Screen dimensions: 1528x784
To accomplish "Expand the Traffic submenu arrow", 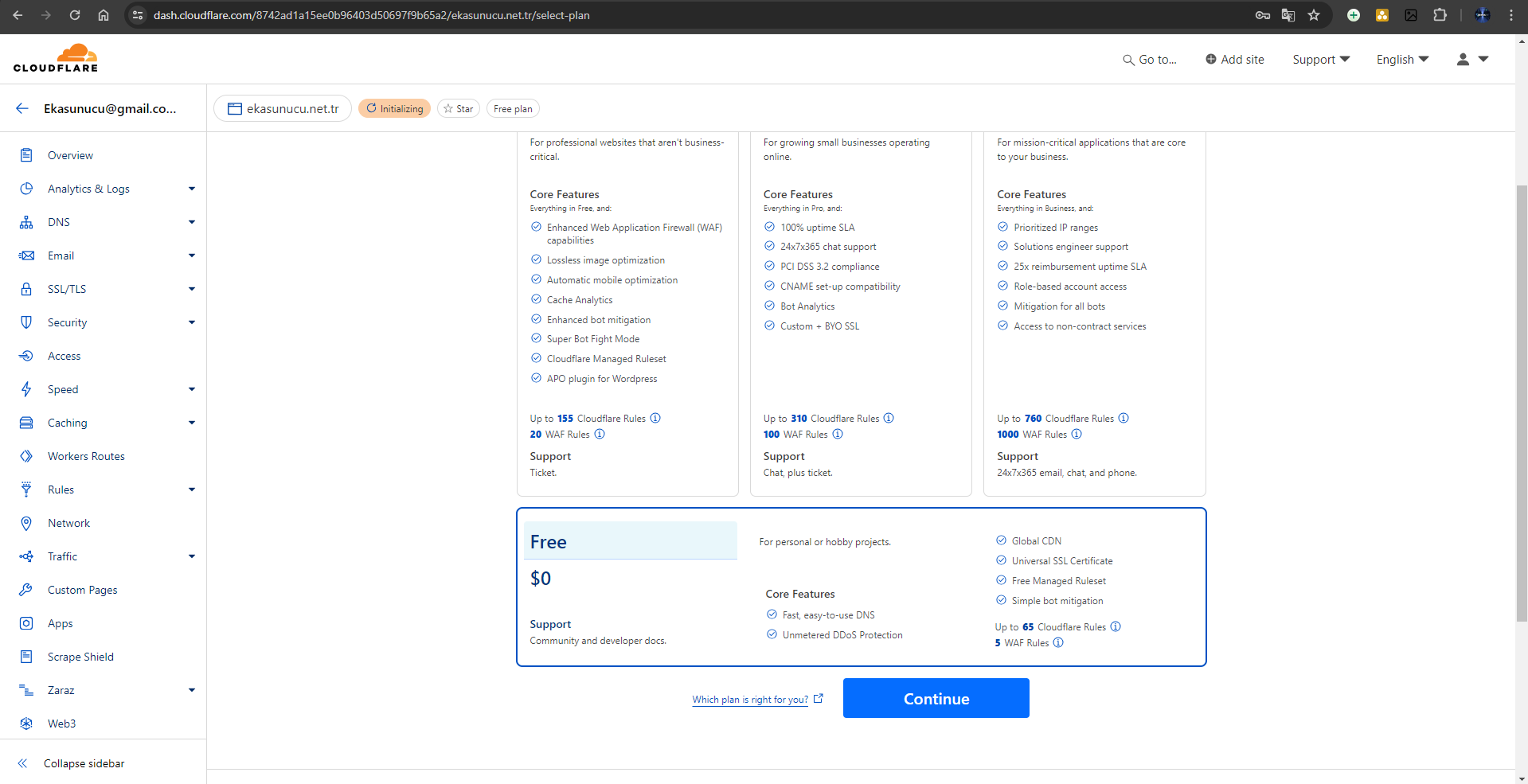I will tap(192, 556).
